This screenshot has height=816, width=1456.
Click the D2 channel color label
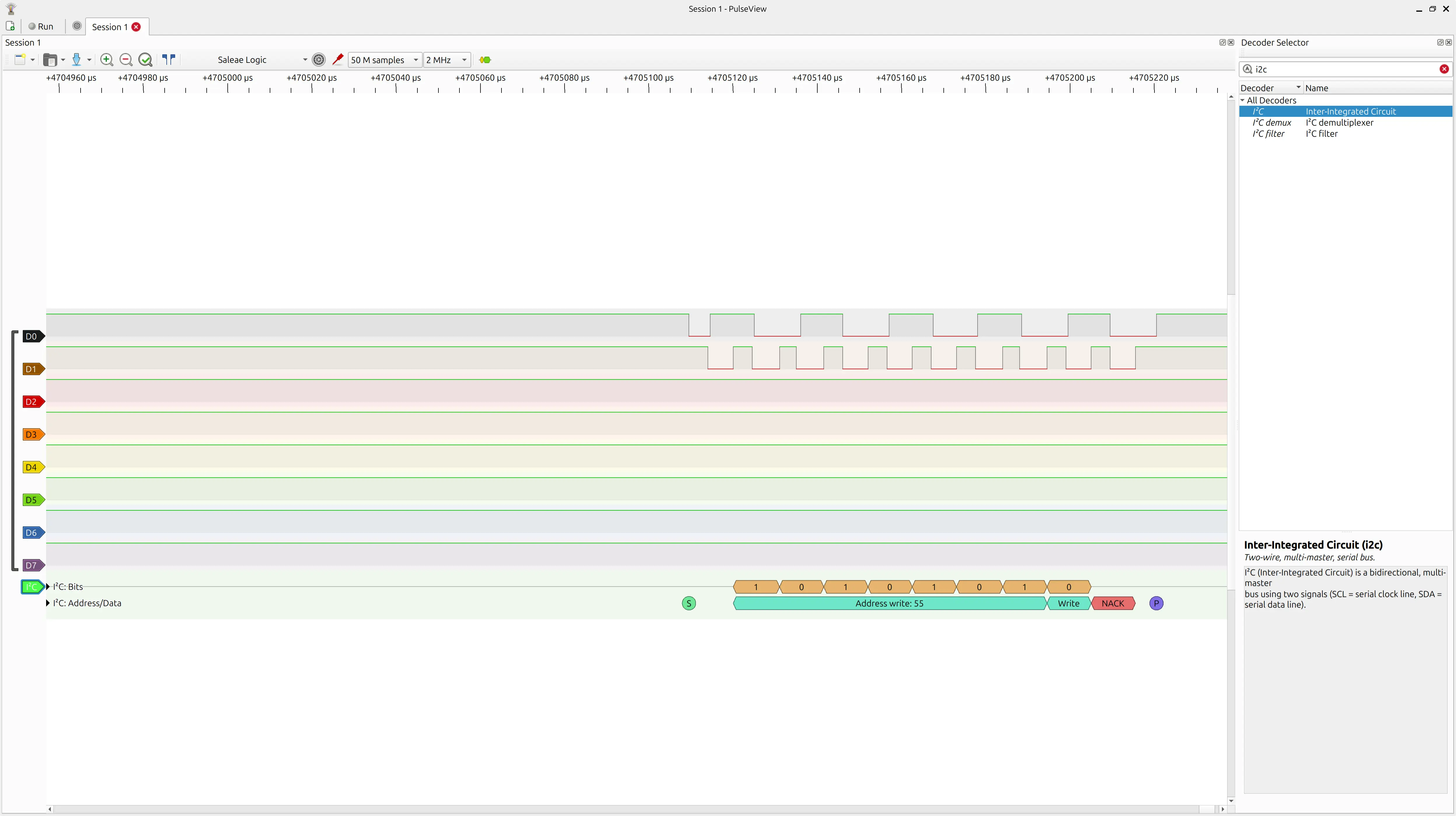coord(32,402)
